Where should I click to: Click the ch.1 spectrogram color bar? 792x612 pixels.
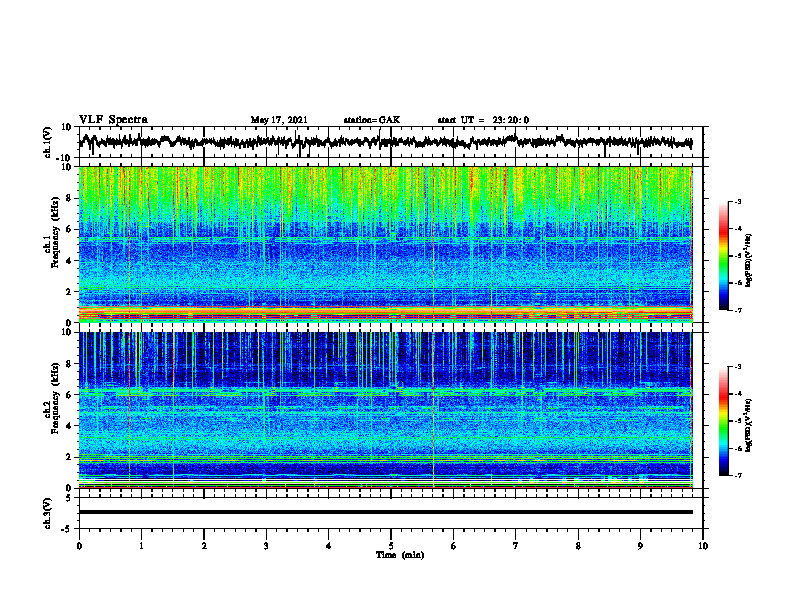pyautogui.click(x=724, y=256)
